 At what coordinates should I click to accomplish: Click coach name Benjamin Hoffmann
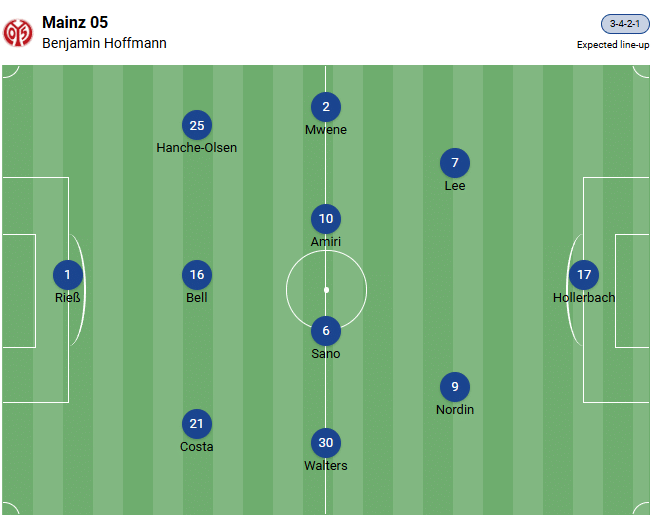click(x=104, y=43)
